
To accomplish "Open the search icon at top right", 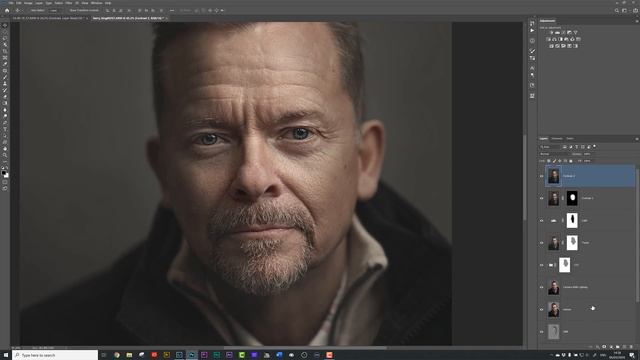I will pos(617,11).
